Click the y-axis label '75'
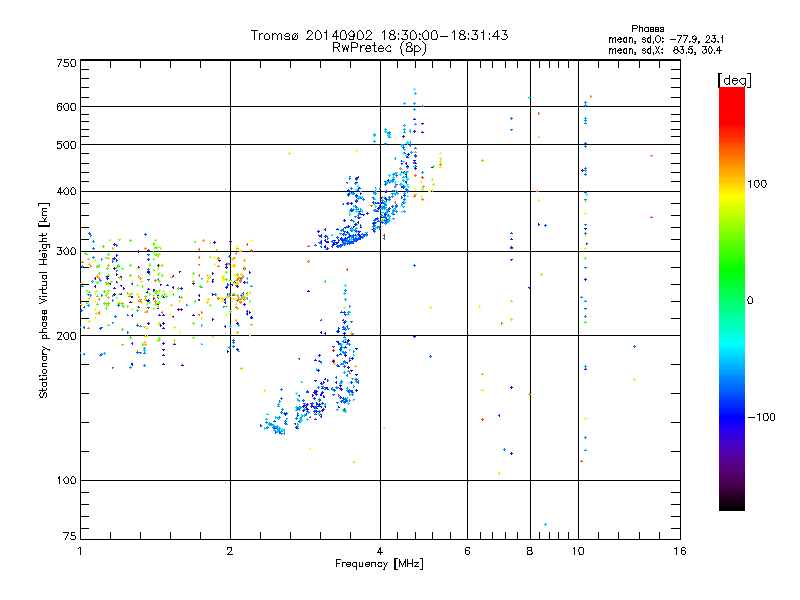 (x=70, y=536)
